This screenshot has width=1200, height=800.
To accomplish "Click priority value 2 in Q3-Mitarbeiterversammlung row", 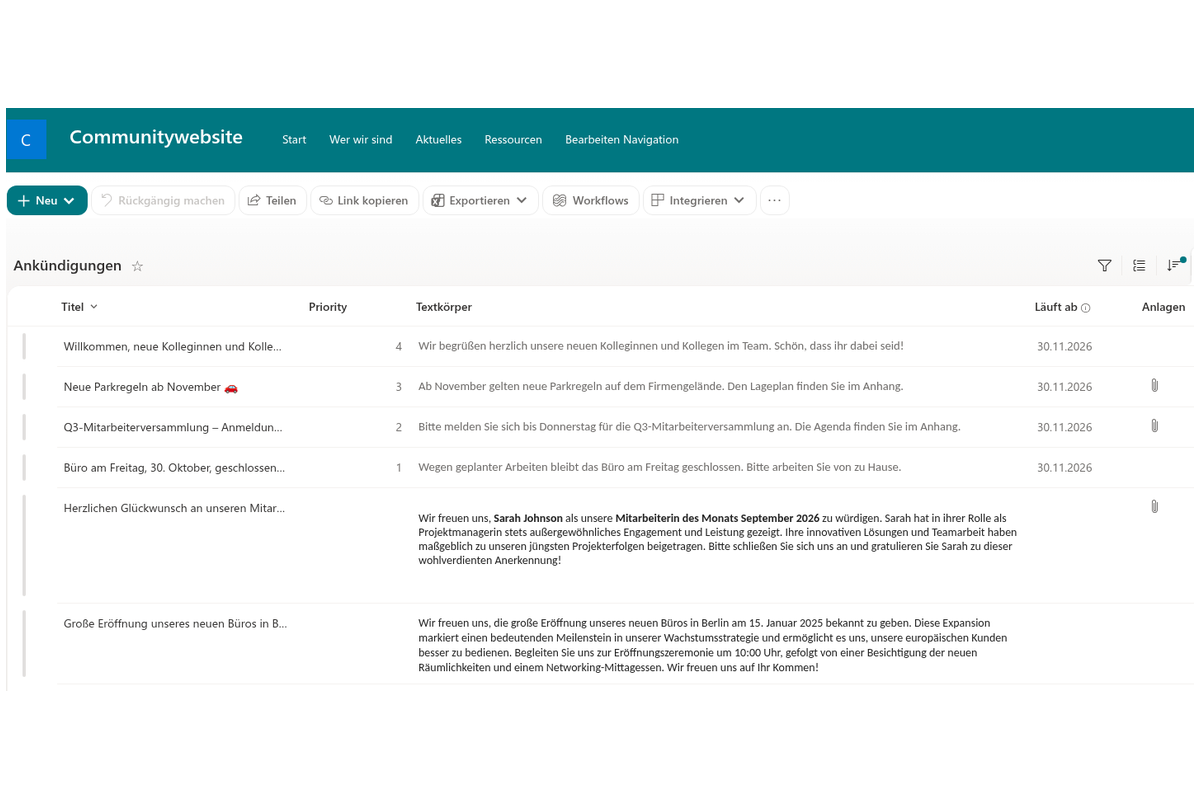I will [399, 427].
